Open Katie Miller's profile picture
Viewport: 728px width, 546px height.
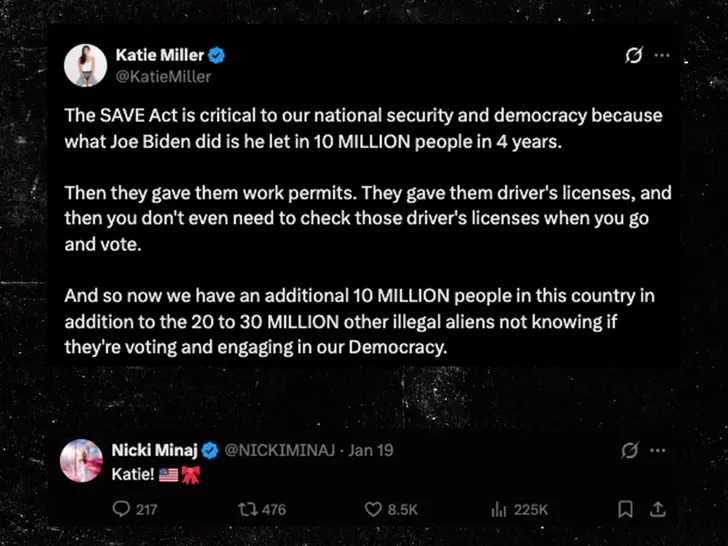click(x=86, y=65)
